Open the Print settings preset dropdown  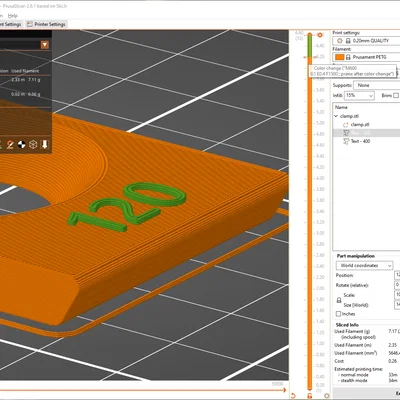tap(366, 41)
